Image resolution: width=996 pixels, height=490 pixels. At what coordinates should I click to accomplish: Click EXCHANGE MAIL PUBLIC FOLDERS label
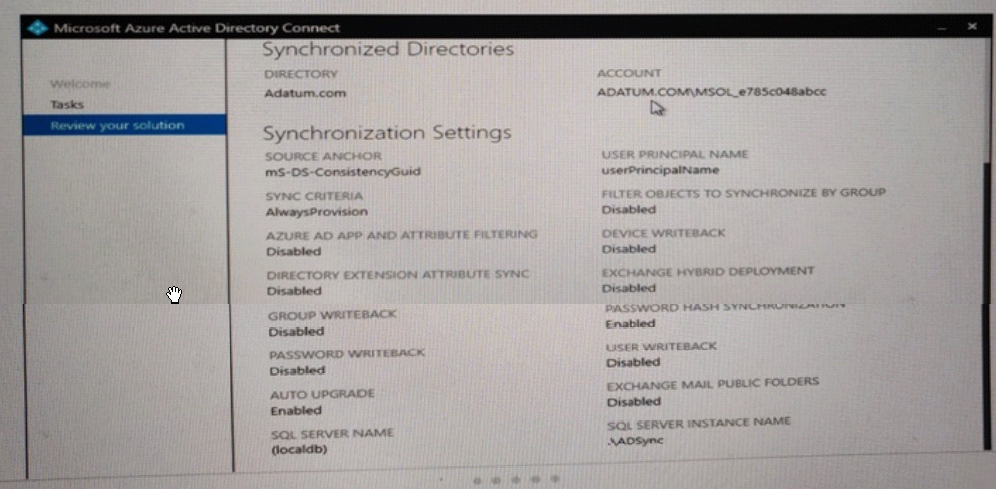713,385
